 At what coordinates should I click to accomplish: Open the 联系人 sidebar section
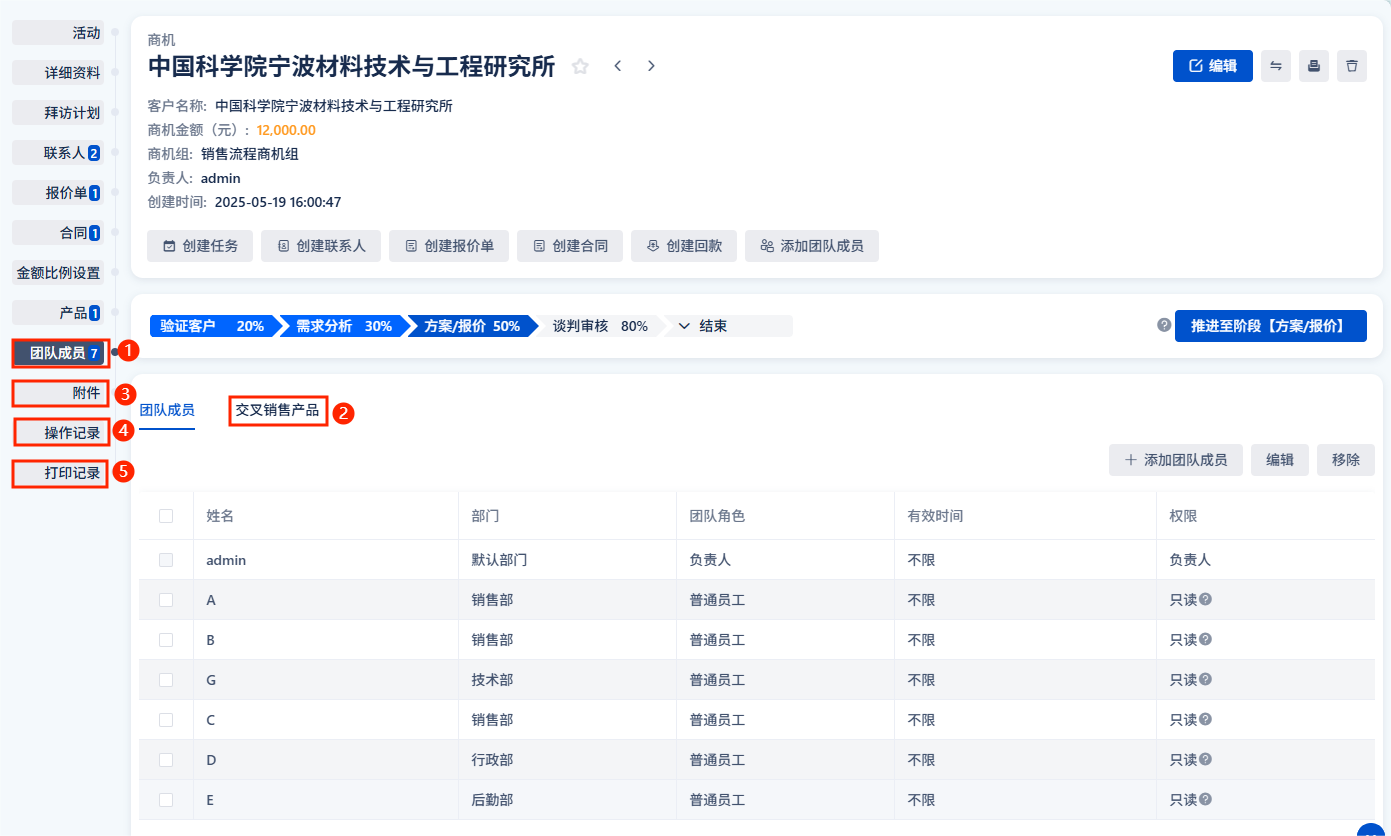coord(58,153)
